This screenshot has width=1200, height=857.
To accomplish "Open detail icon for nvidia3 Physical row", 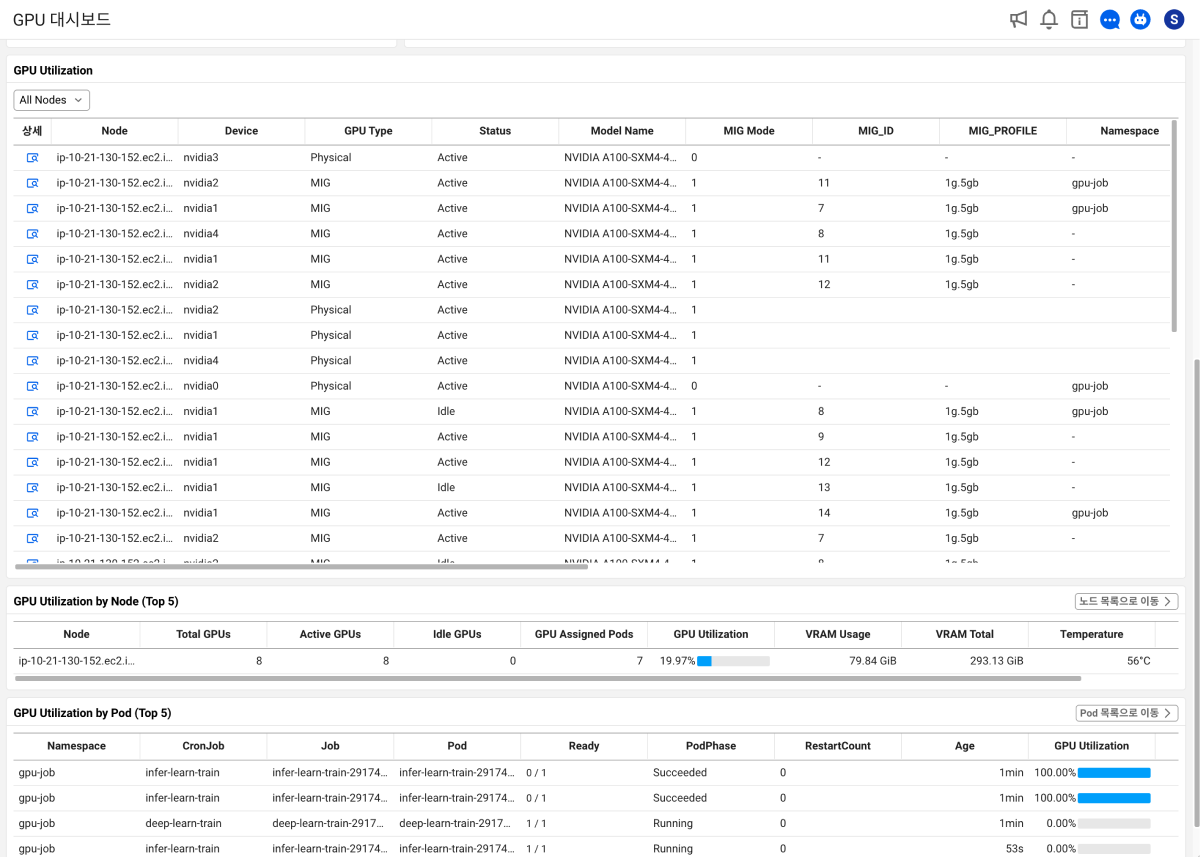I will 32,158.
